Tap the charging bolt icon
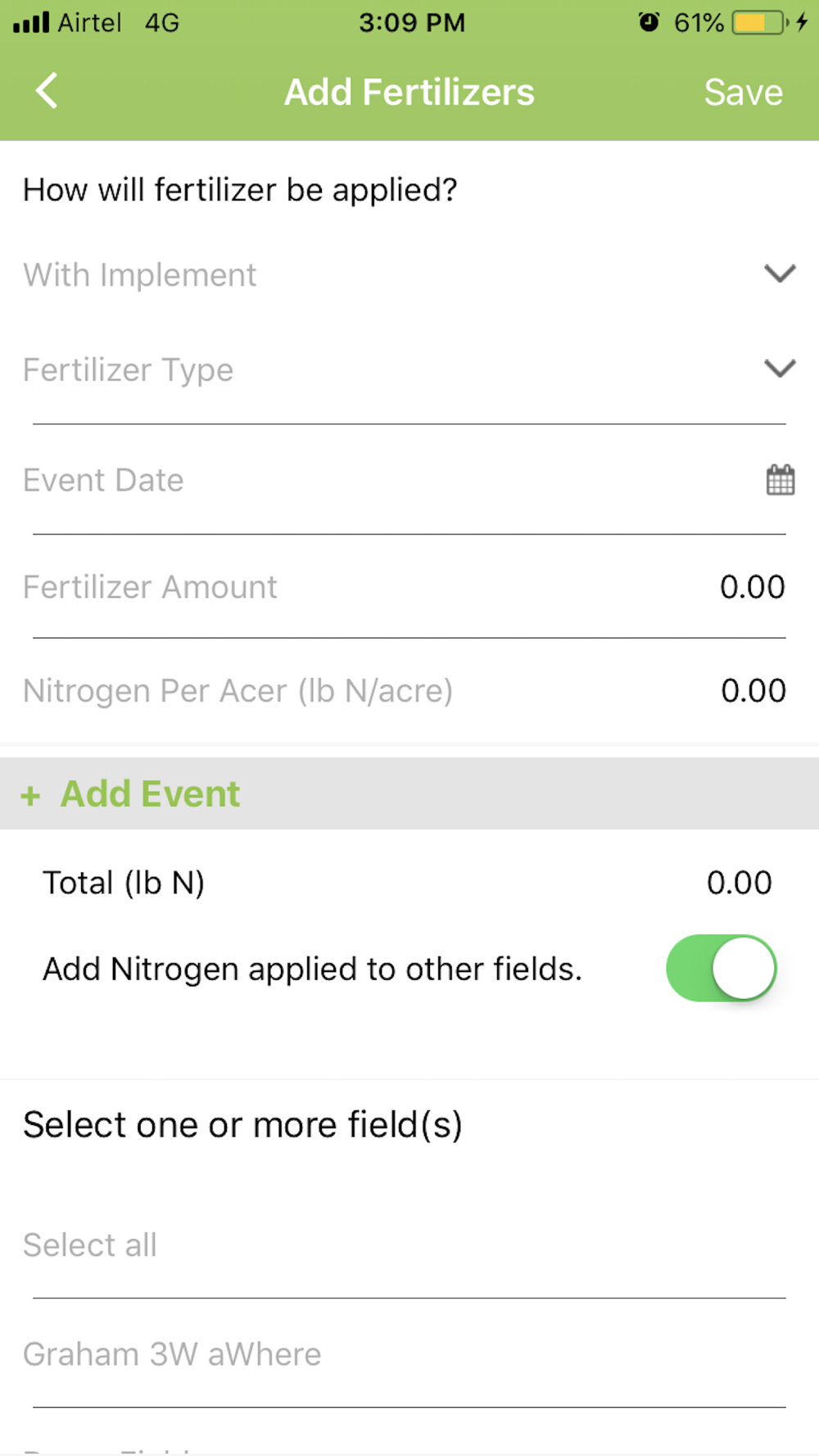The height and width of the screenshot is (1456, 819). 802,22
